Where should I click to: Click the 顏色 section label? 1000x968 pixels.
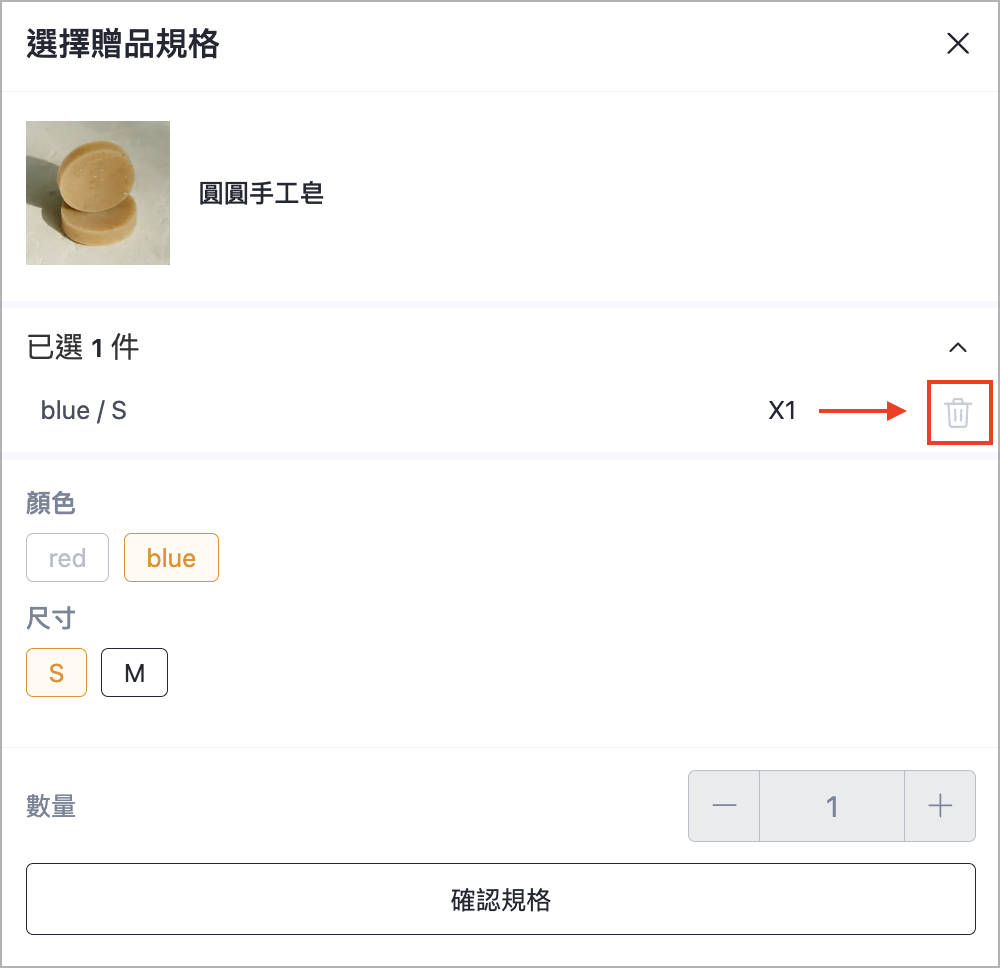point(51,502)
